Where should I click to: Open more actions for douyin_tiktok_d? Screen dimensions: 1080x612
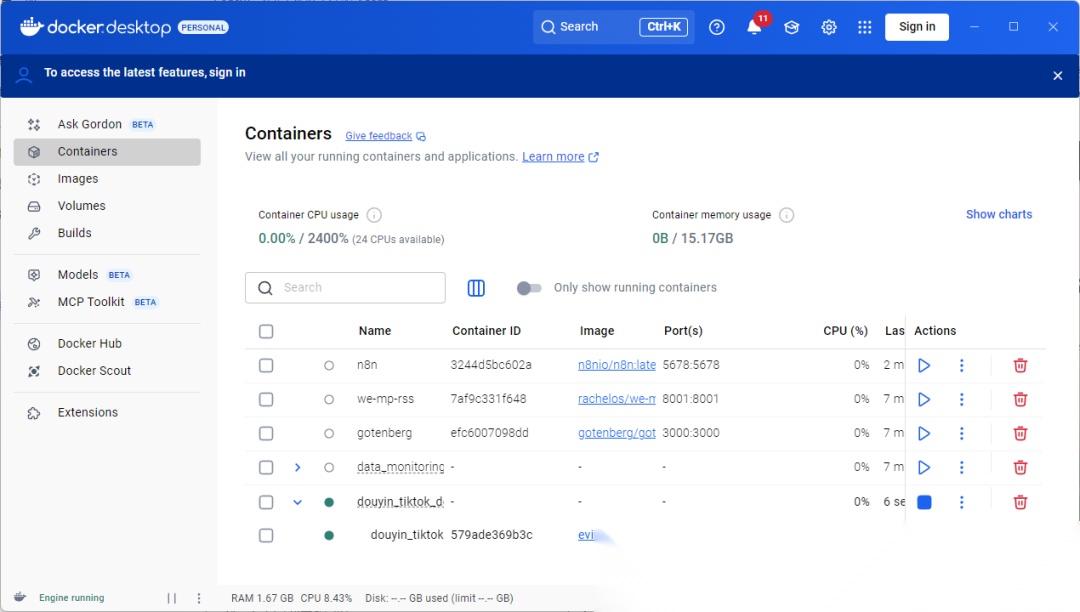tap(962, 502)
